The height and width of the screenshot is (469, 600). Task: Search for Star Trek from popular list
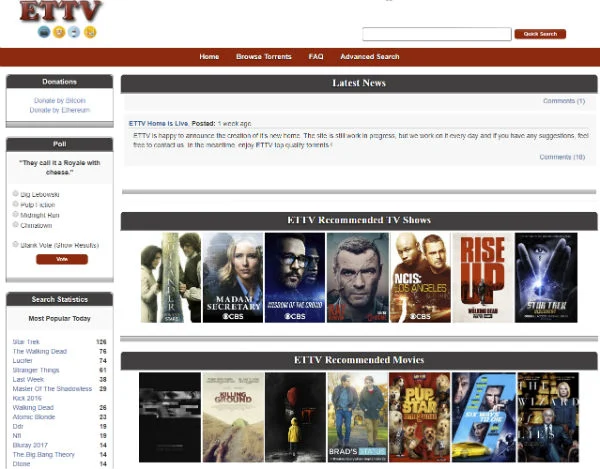[26, 342]
